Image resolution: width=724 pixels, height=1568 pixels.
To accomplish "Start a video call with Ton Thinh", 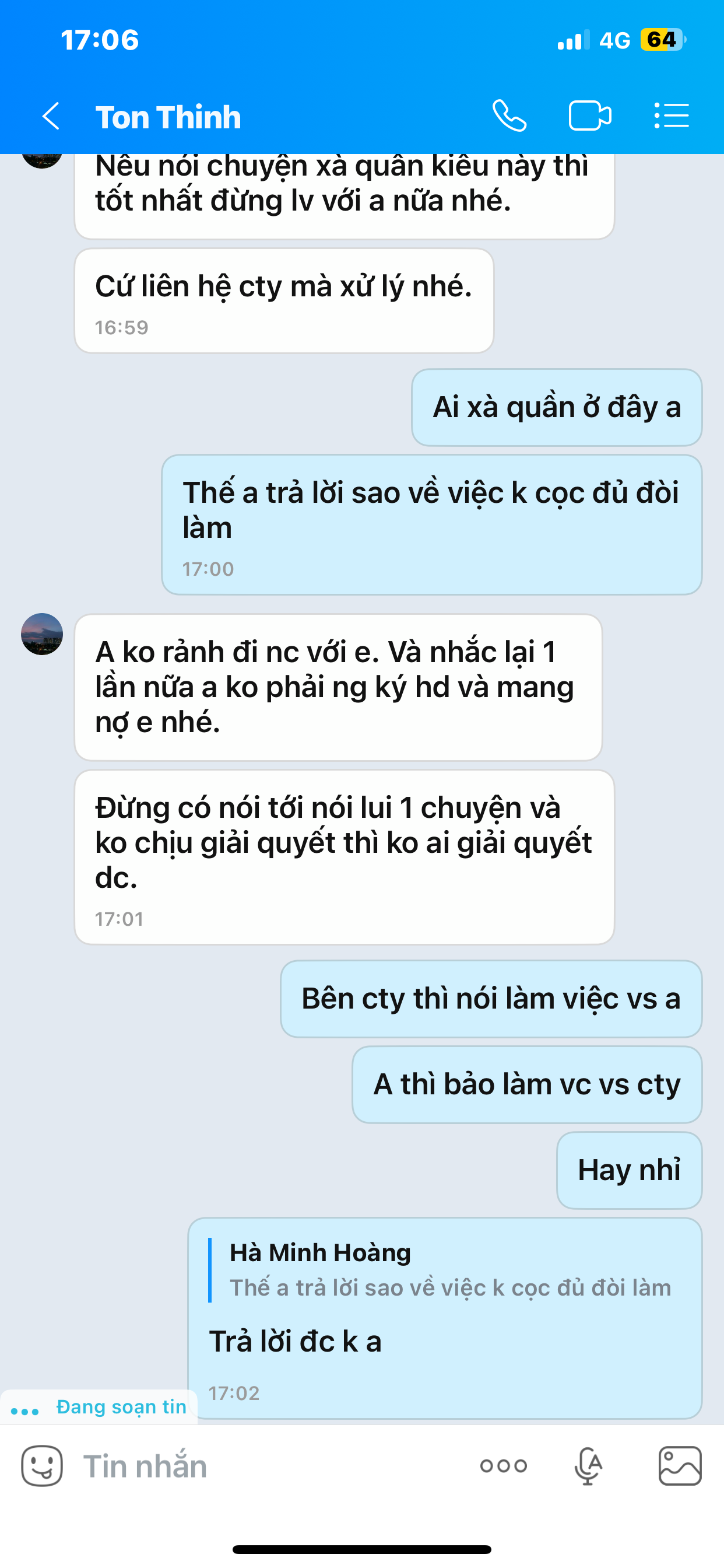I will click(590, 116).
